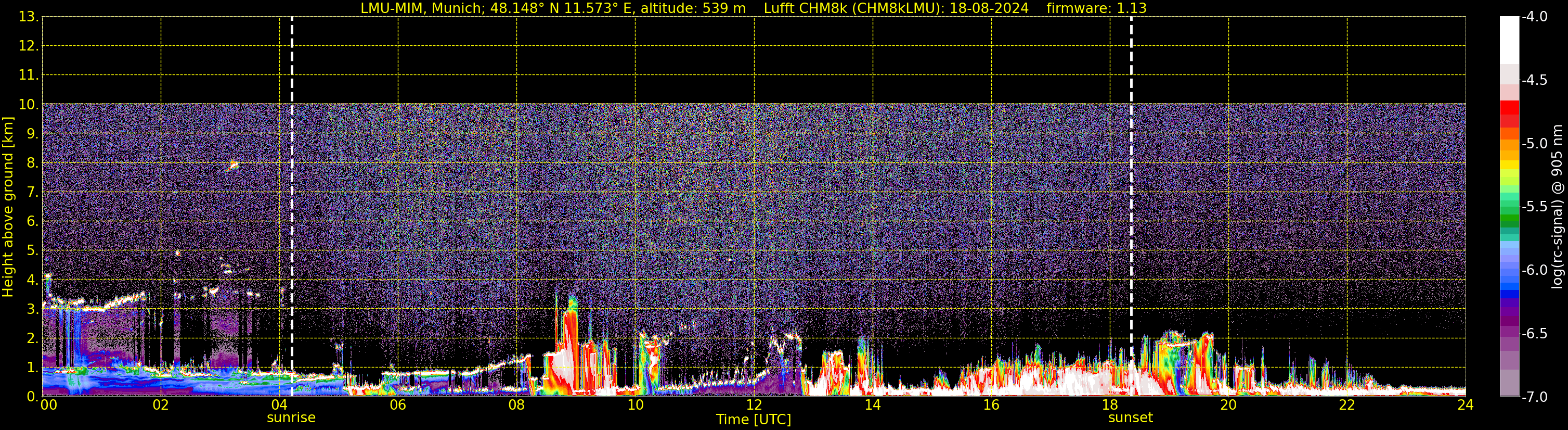The height and width of the screenshot is (430, 1568).
Task: Click the '22' time axis tick label
Action: coord(1347,405)
